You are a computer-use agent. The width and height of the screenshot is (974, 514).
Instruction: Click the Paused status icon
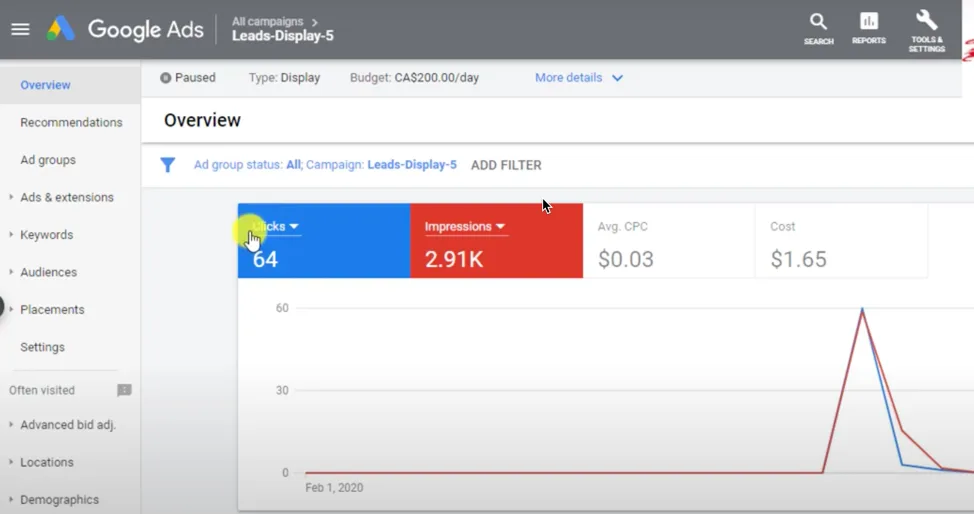(165, 78)
